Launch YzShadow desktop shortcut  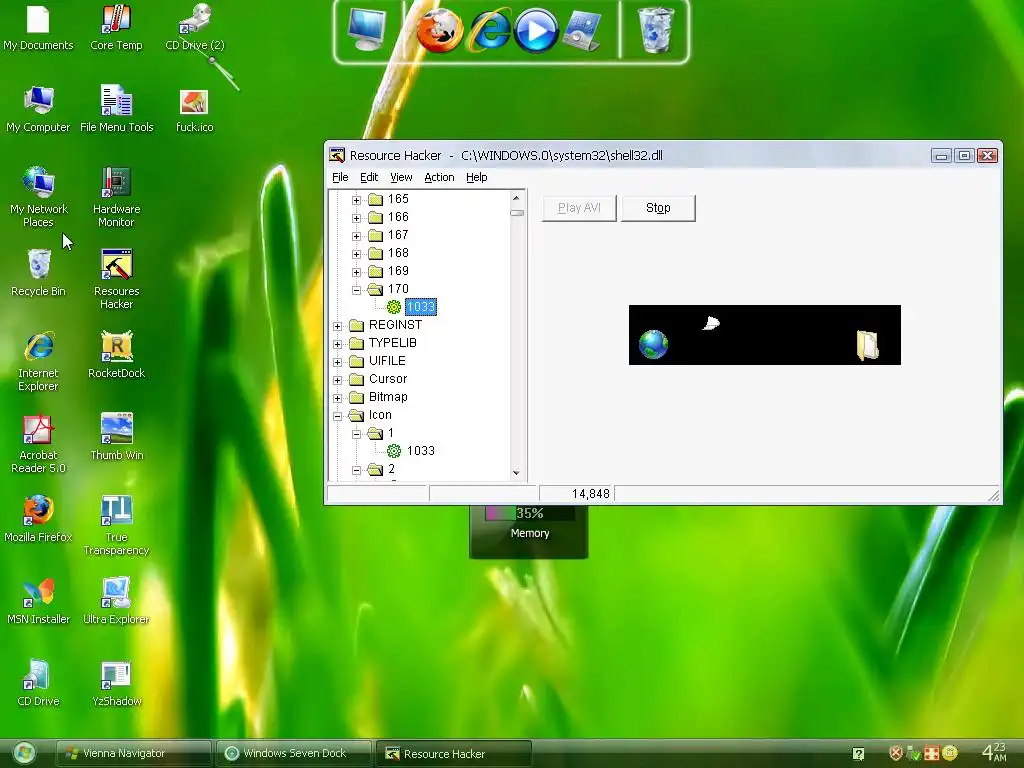[x=116, y=684]
